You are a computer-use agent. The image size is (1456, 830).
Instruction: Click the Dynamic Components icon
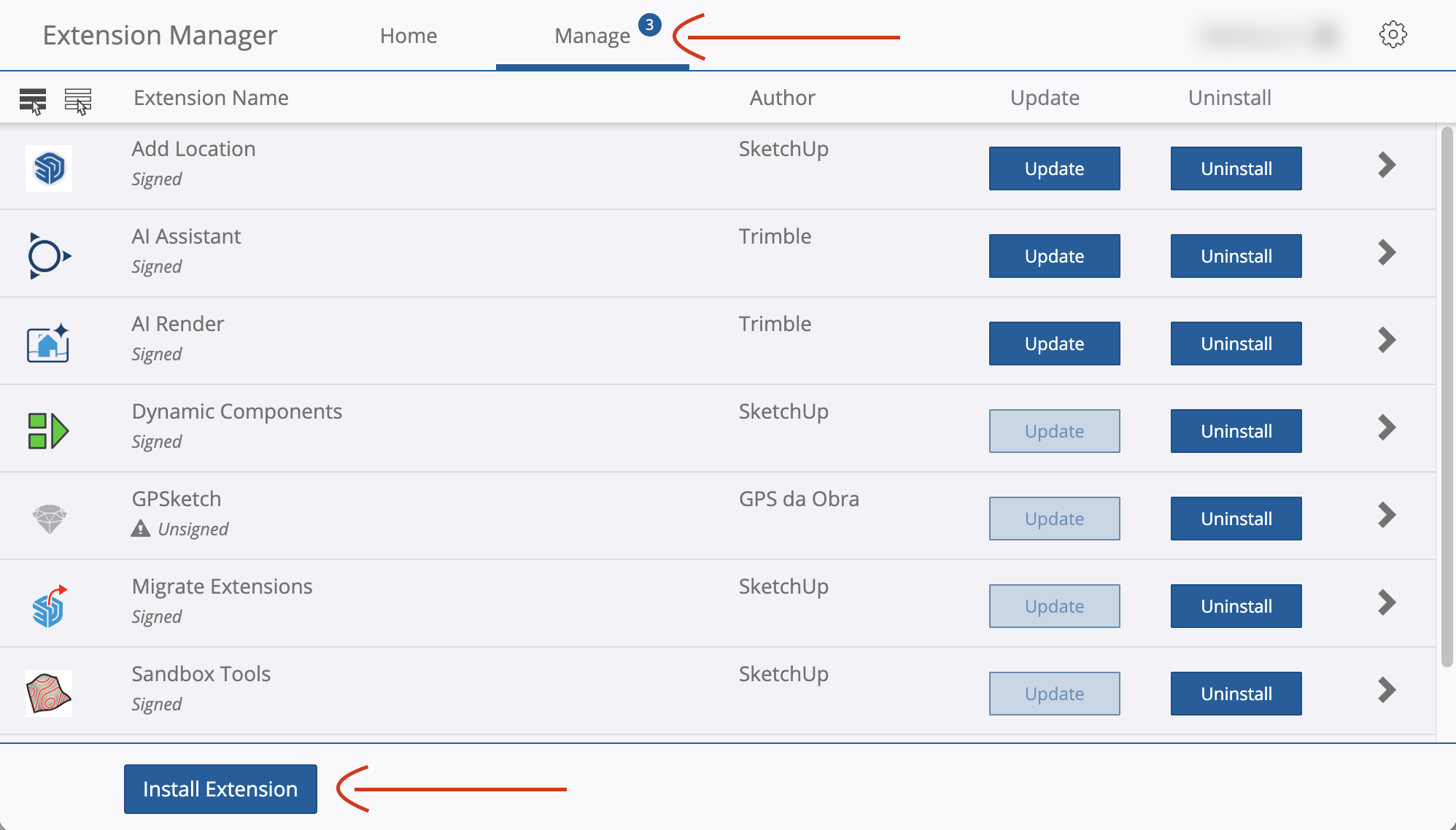pos(49,431)
